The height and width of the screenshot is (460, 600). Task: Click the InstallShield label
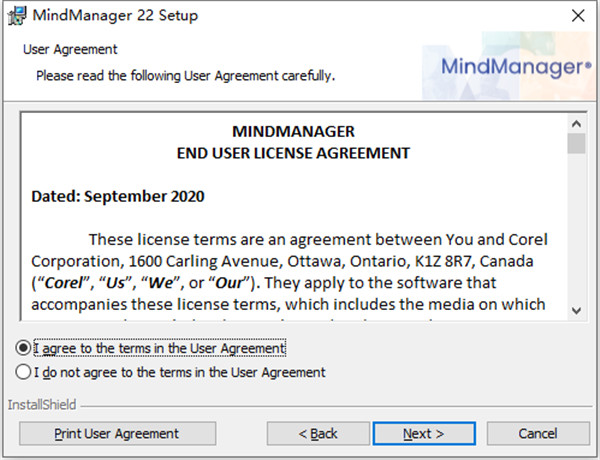[42, 405]
